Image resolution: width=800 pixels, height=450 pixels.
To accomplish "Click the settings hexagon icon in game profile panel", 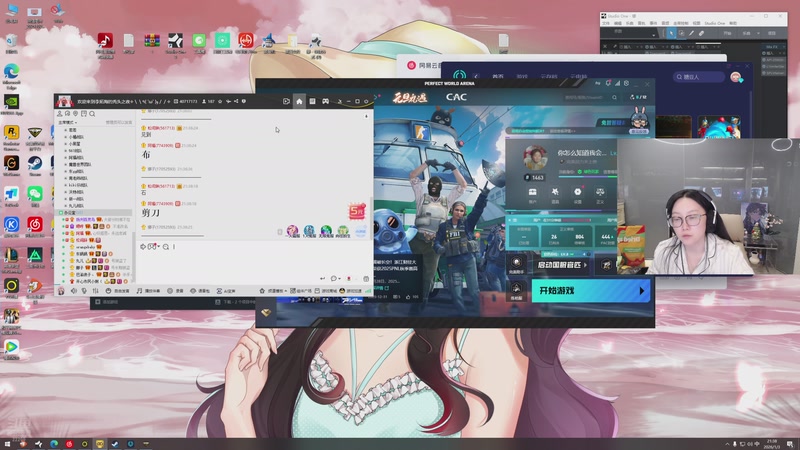I will [x=578, y=192].
